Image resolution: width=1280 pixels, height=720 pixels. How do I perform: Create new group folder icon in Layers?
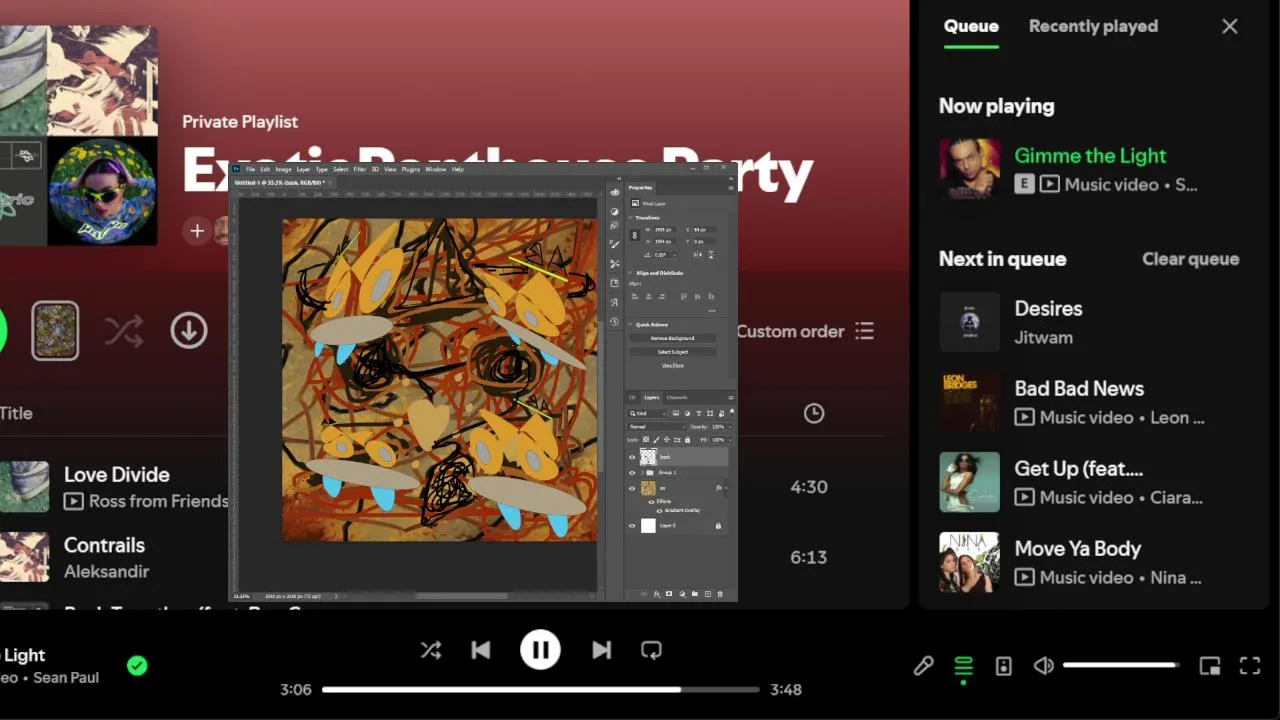[x=695, y=594]
